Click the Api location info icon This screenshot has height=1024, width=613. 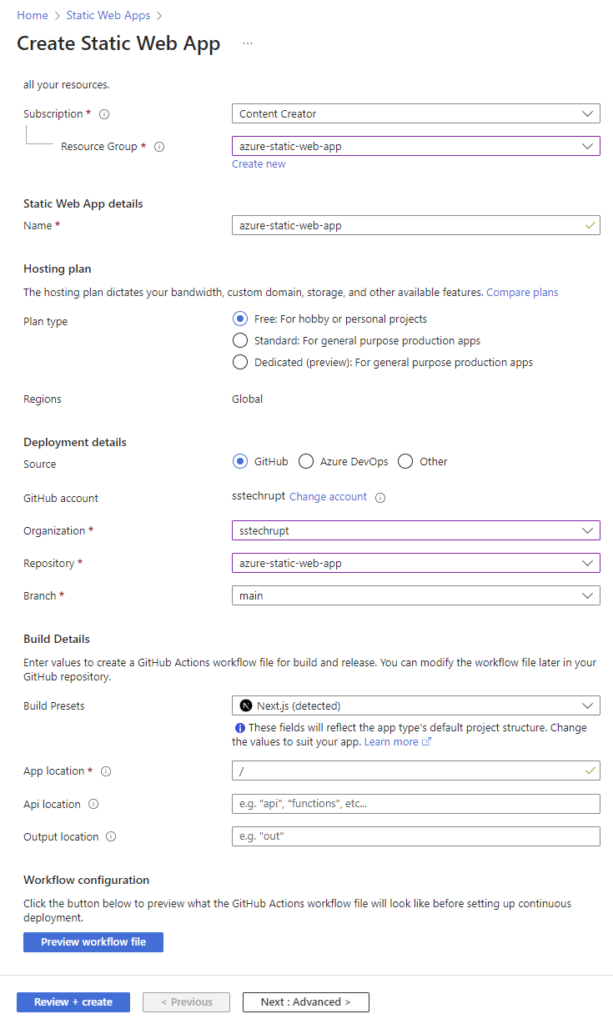(x=92, y=803)
